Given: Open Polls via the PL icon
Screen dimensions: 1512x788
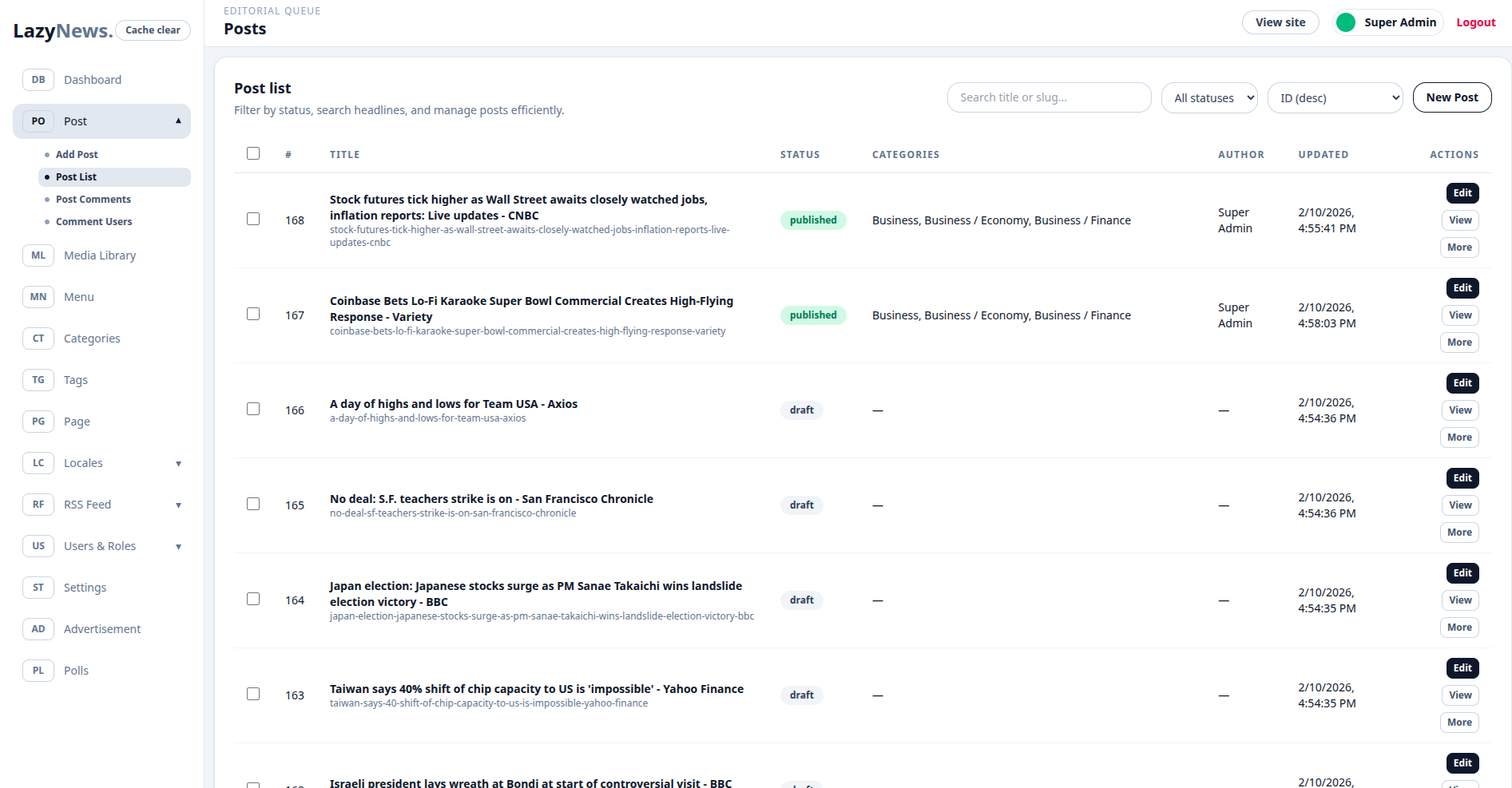Looking at the screenshot, I should tap(38, 671).
